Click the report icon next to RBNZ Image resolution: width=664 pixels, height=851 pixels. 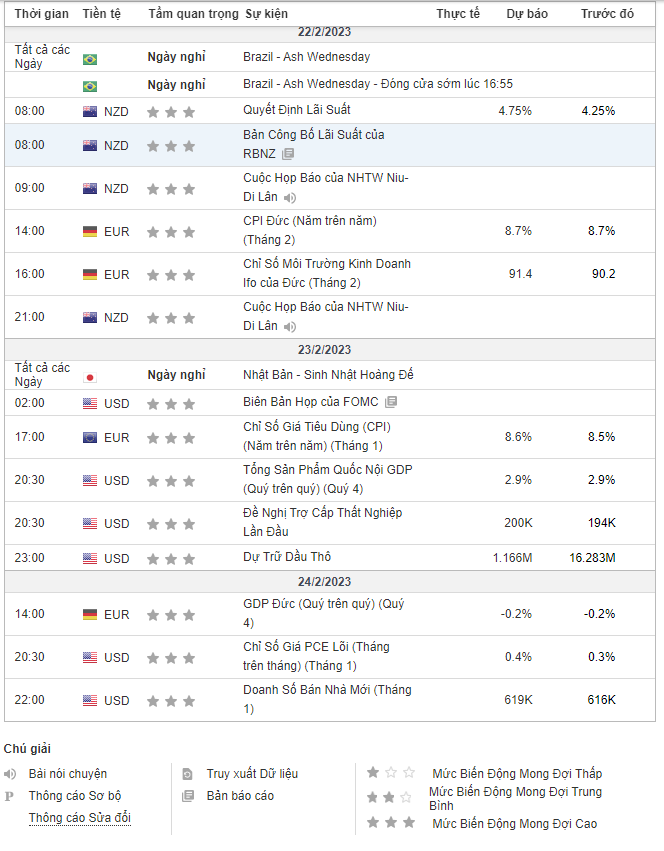[288, 154]
